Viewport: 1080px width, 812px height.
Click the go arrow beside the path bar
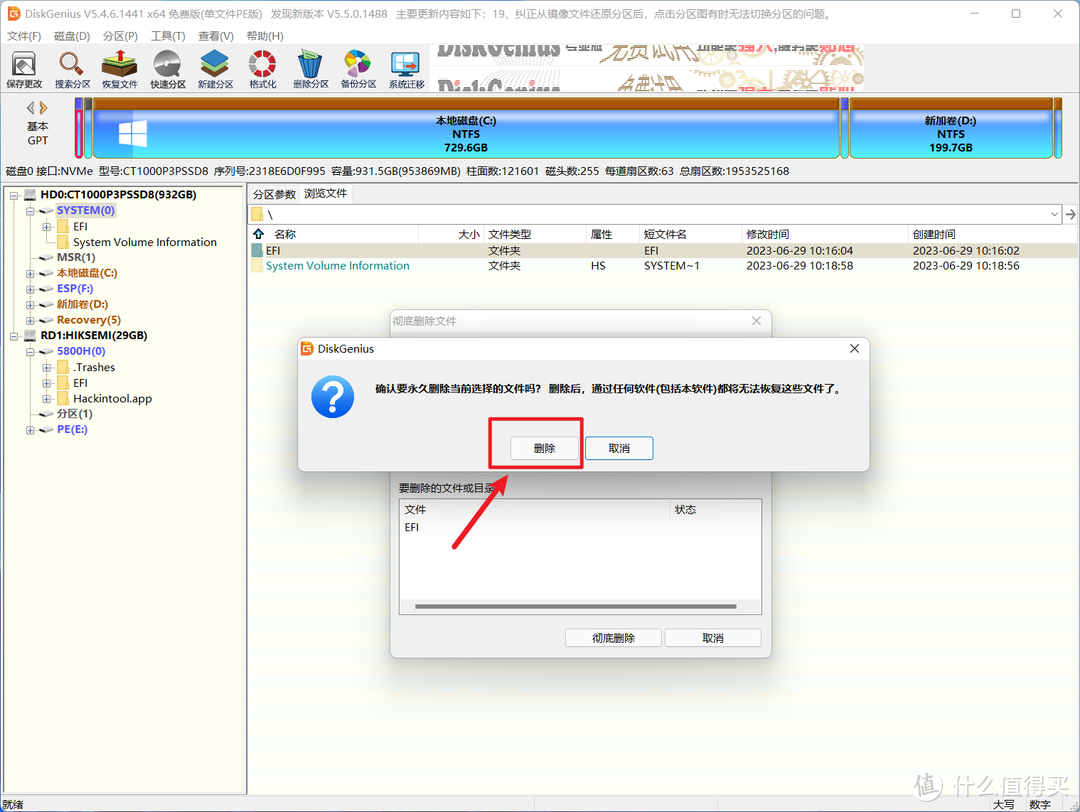[1070, 214]
